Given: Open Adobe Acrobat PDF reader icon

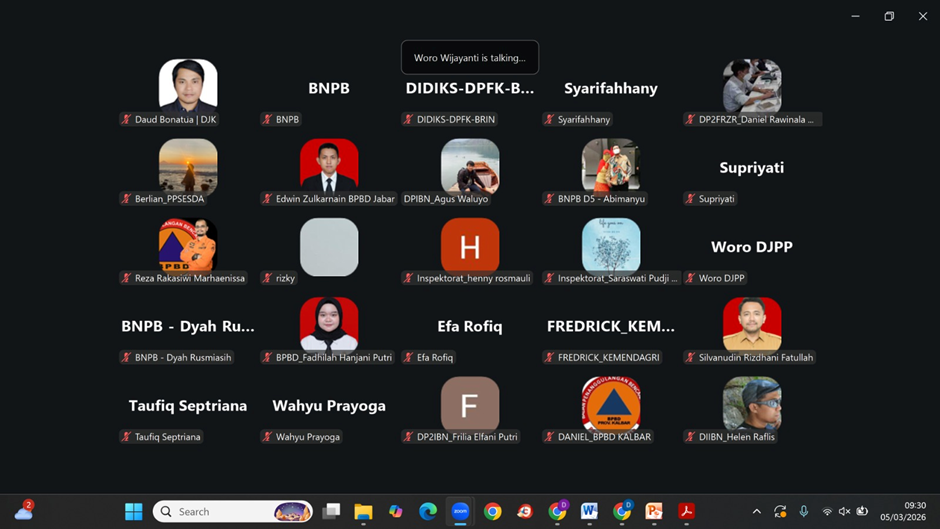Looking at the screenshot, I should 686,511.
